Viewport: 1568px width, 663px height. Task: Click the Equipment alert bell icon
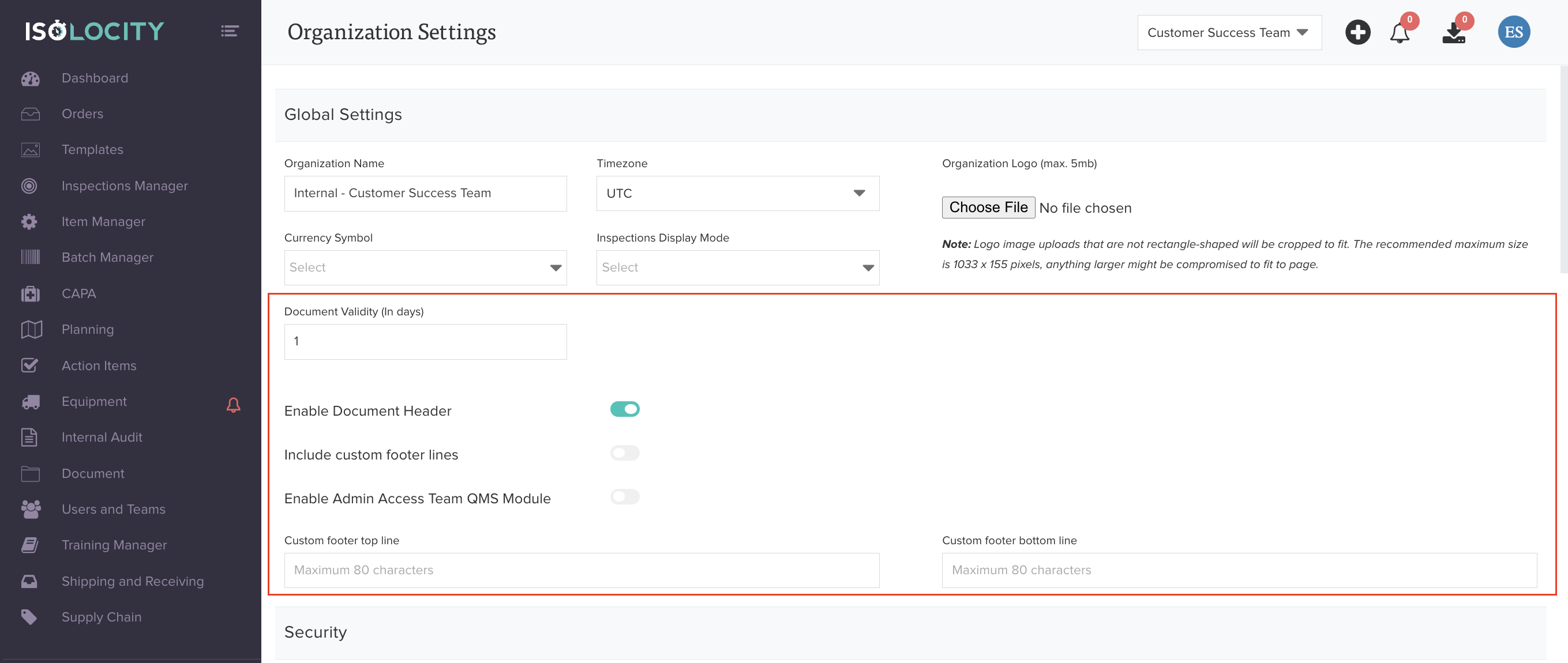233,405
